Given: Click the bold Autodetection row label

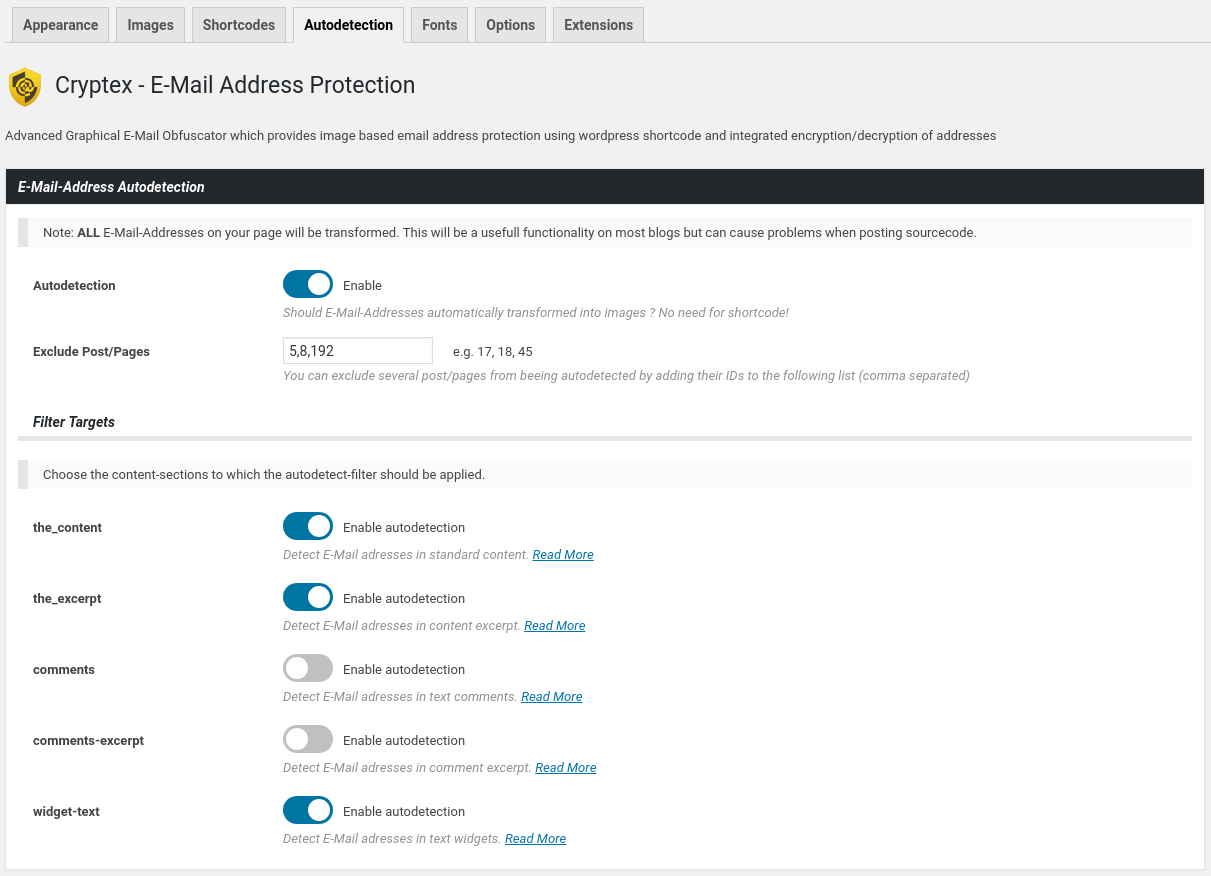Looking at the screenshot, I should (x=74, y=286).
